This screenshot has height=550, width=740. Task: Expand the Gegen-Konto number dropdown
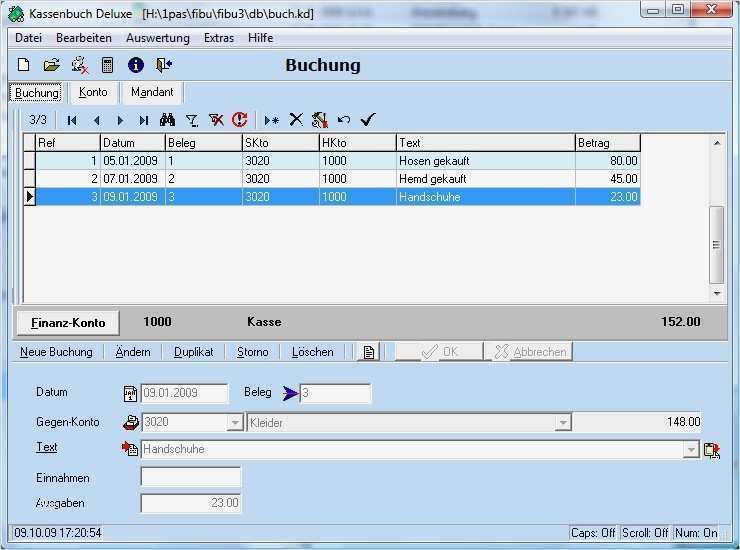tap(235, 423)
